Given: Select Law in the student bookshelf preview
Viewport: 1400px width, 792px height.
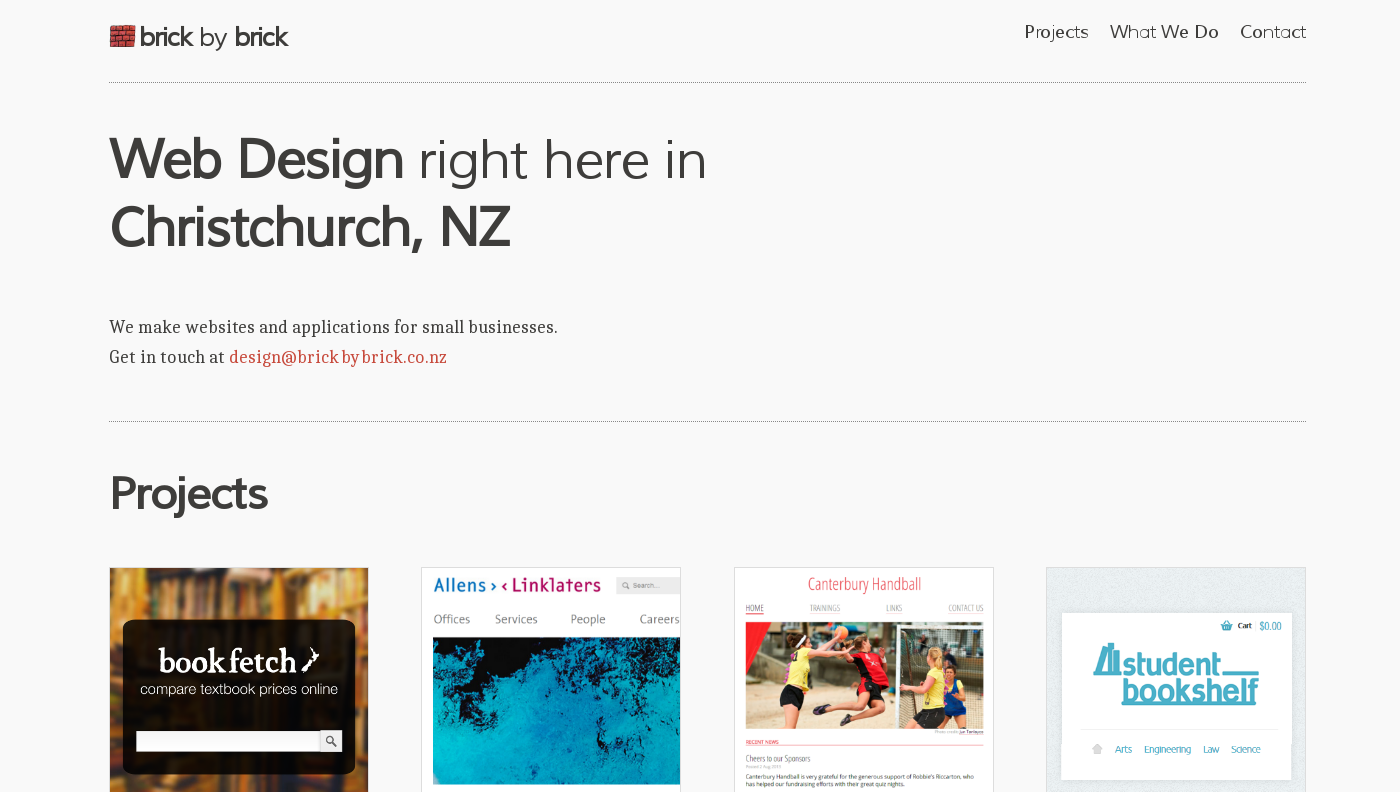Looking at the screenshot, I should [1211, 749].
